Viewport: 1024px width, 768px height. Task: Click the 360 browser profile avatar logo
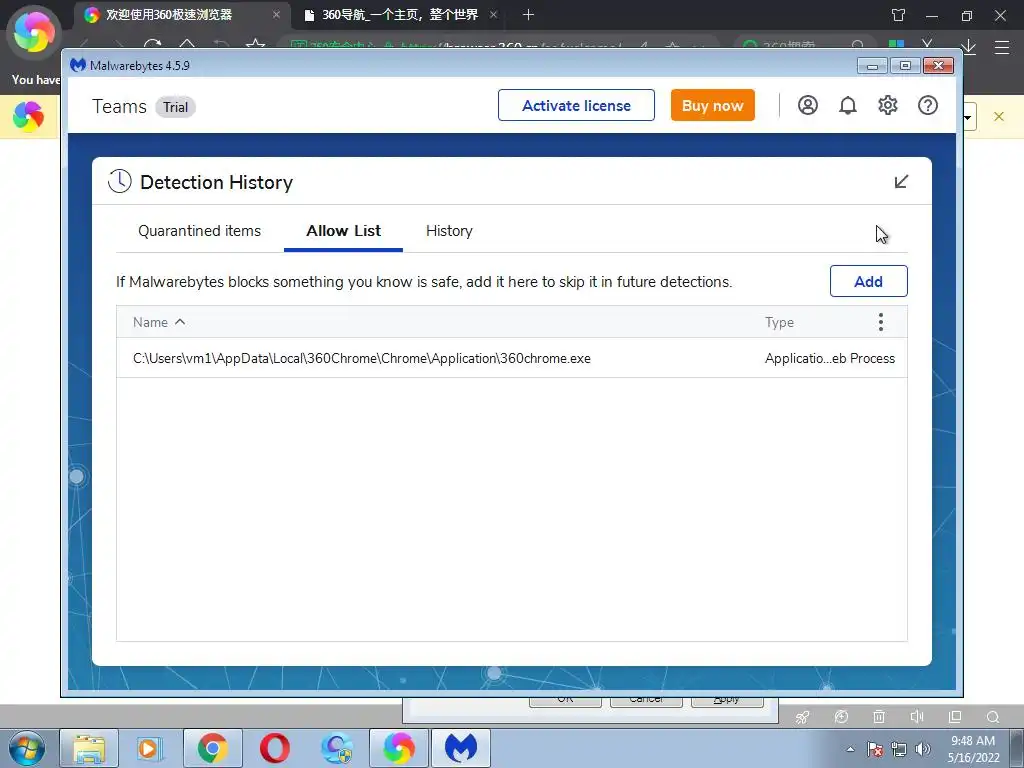[x=34, y=33]
